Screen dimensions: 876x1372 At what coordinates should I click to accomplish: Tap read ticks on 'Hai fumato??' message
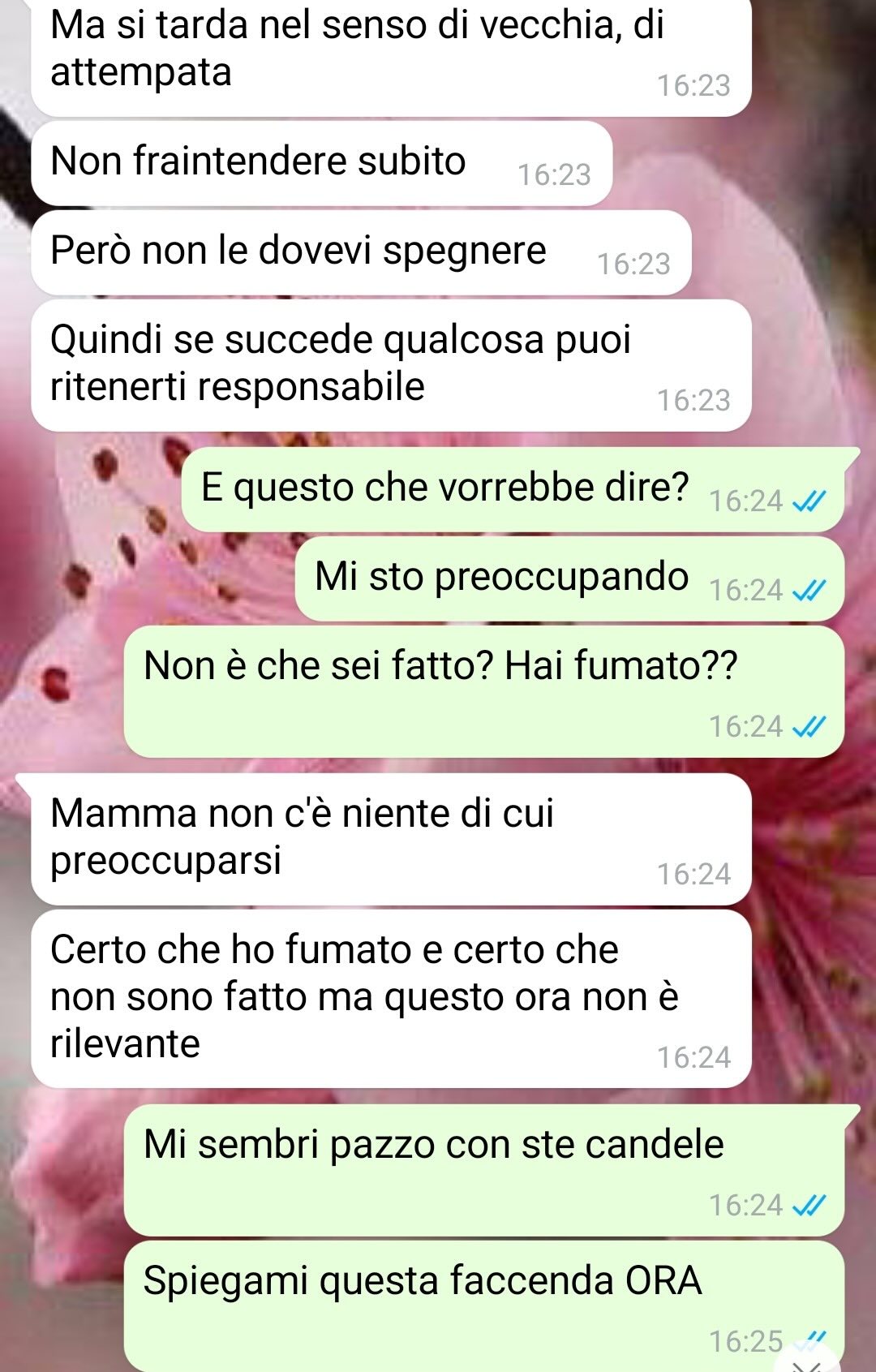pos(809,727)
